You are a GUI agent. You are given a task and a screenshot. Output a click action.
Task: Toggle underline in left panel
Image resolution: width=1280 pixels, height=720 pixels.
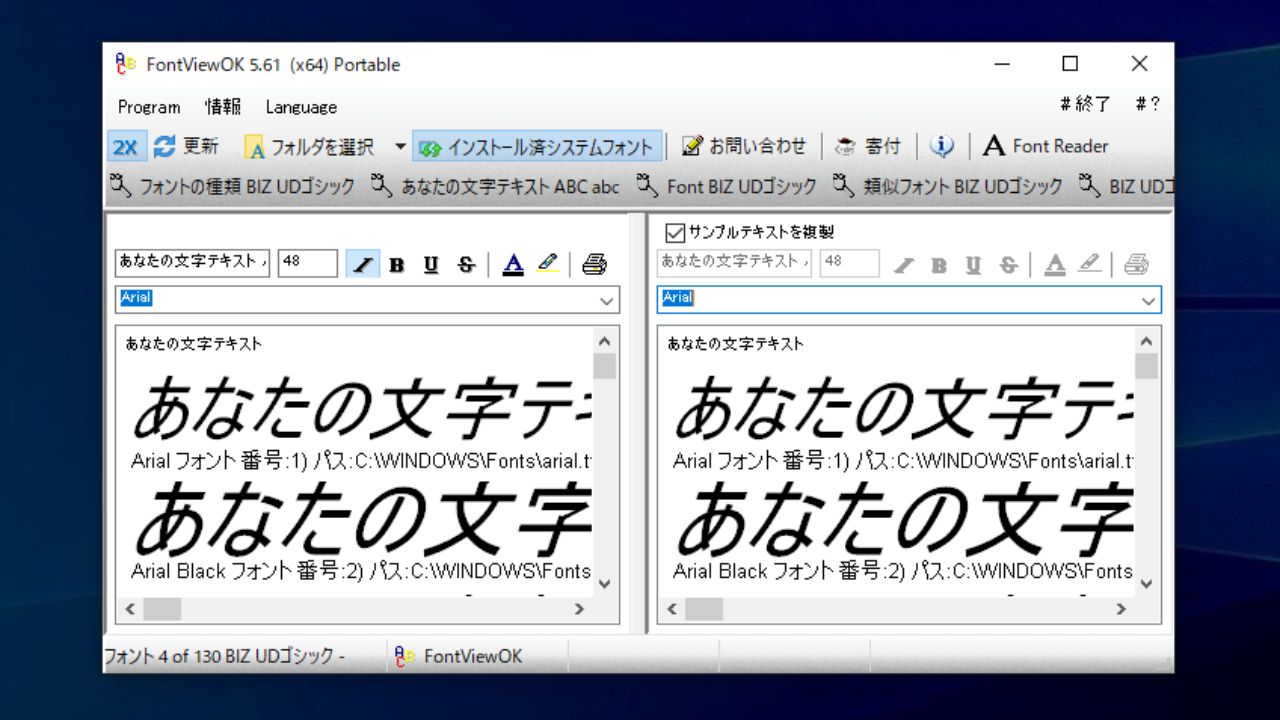pyautogui.click(x=431, y=264)
